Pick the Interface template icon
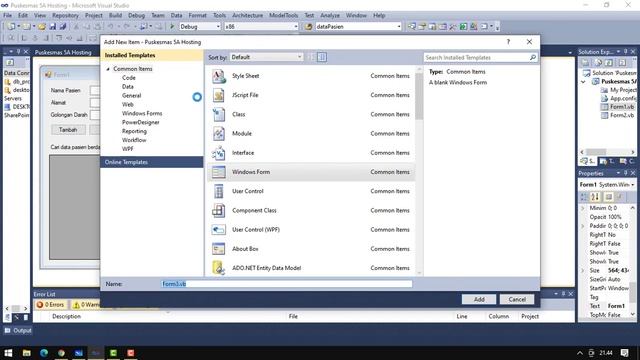 (x=218, y=153)
